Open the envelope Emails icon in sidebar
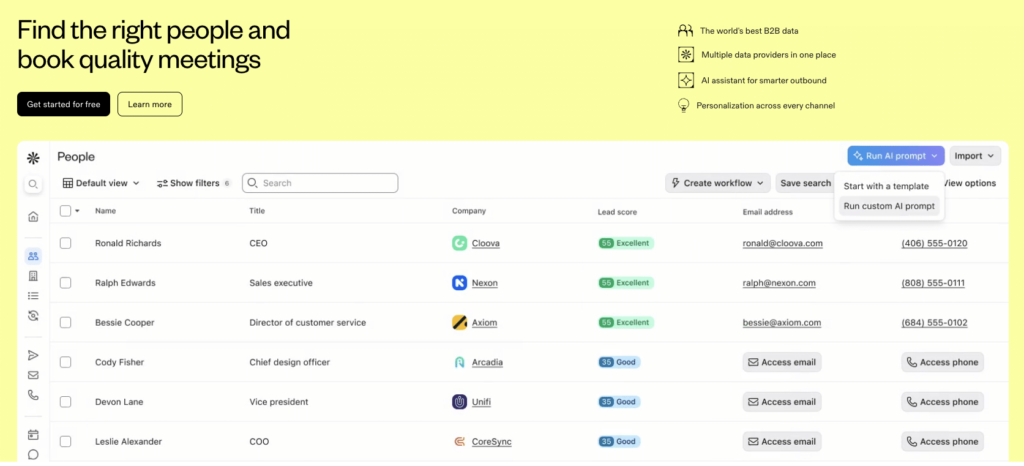This screenshot has height=466, width=1024. click(x=33, y=375)
